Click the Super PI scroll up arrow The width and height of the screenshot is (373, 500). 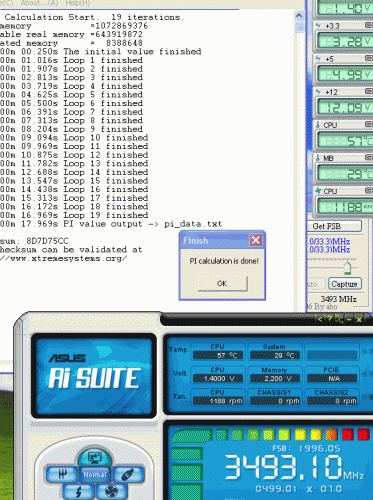point(299,15)
